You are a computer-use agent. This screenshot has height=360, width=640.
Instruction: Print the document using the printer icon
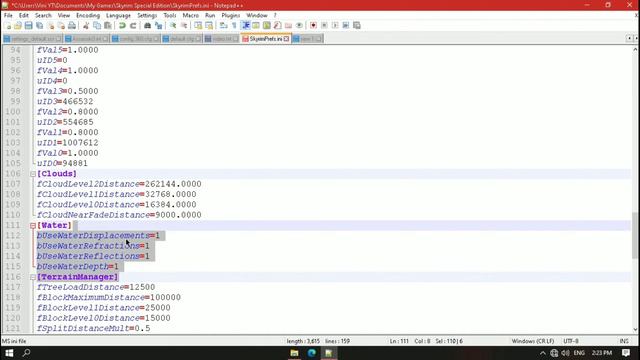tap(72, 25)
